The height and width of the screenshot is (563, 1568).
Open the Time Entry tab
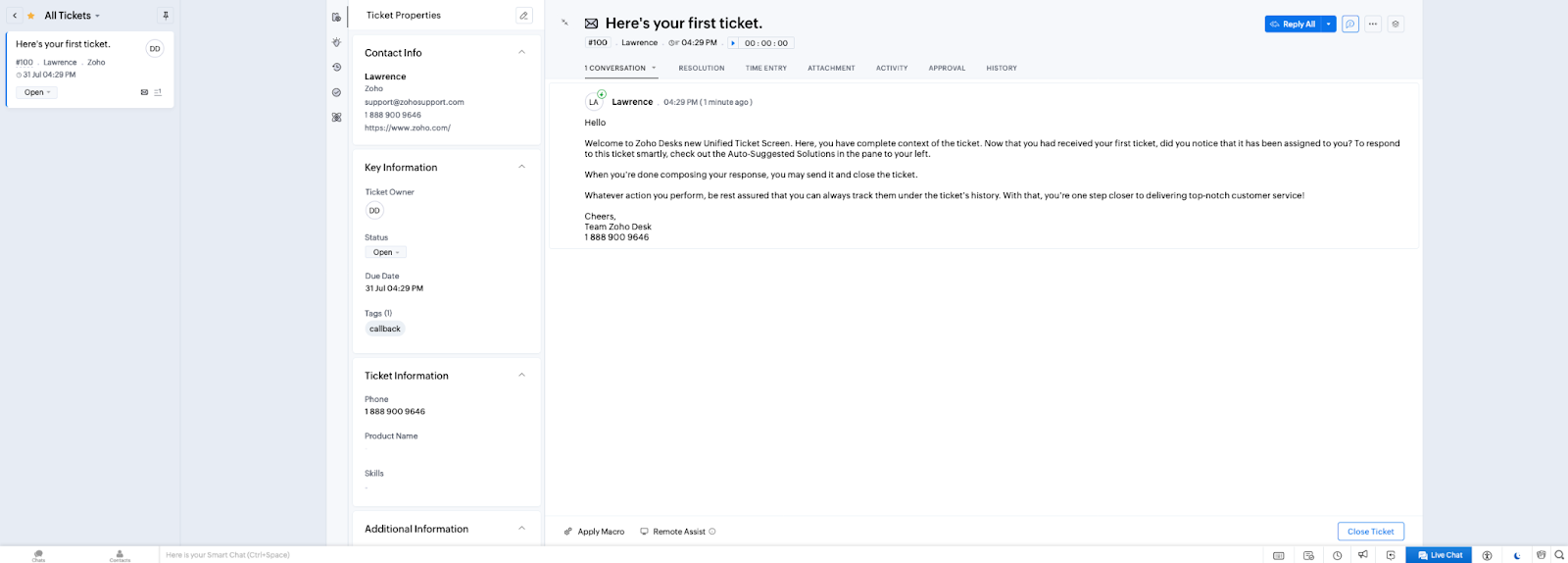pos(765,69)
